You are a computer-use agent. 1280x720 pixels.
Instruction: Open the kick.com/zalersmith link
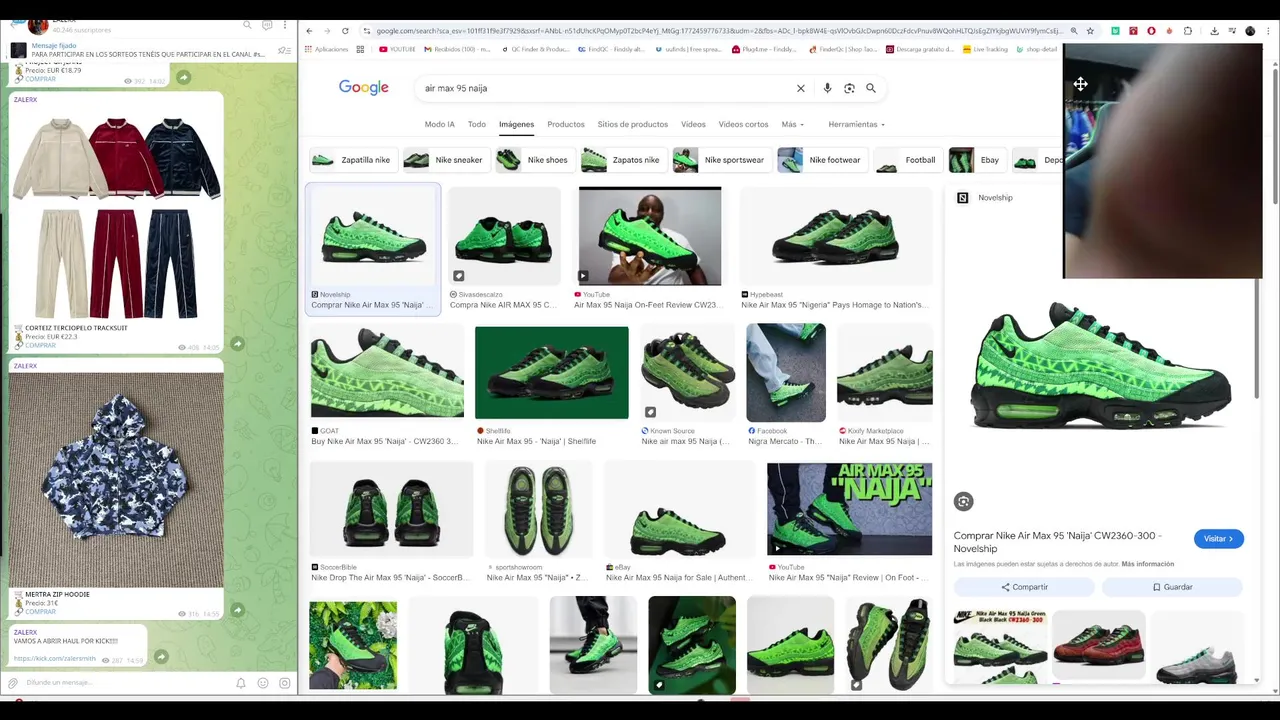click(x=54, y=659)
